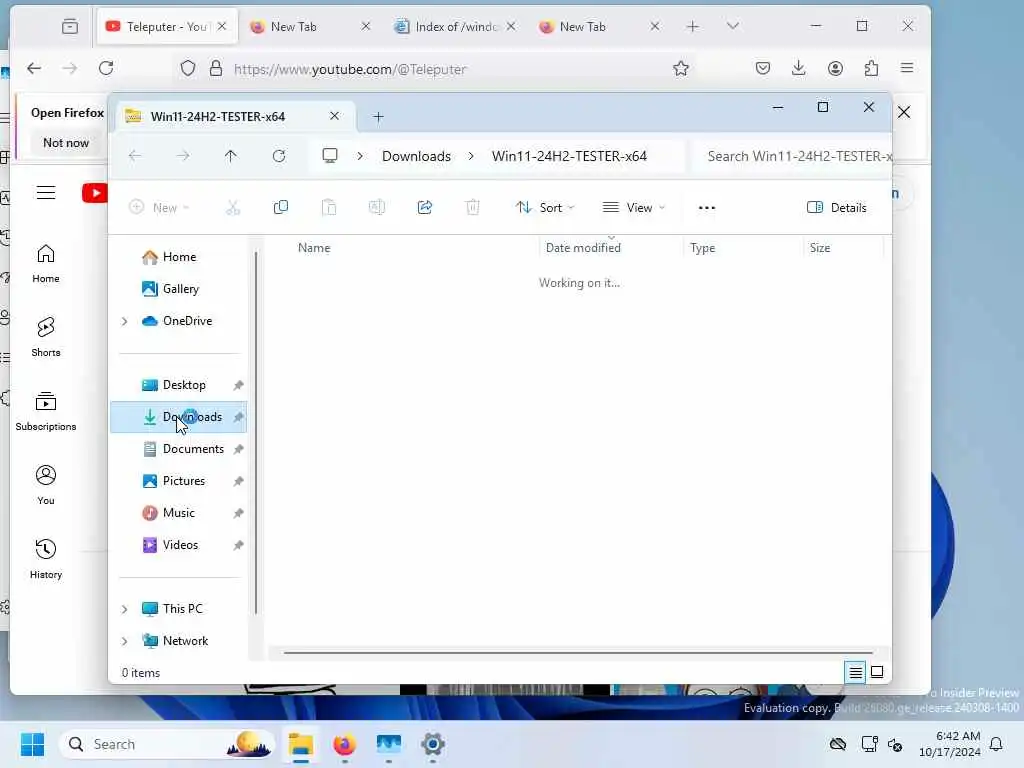
Task: Open Firefox View icon
Action: 70,27
